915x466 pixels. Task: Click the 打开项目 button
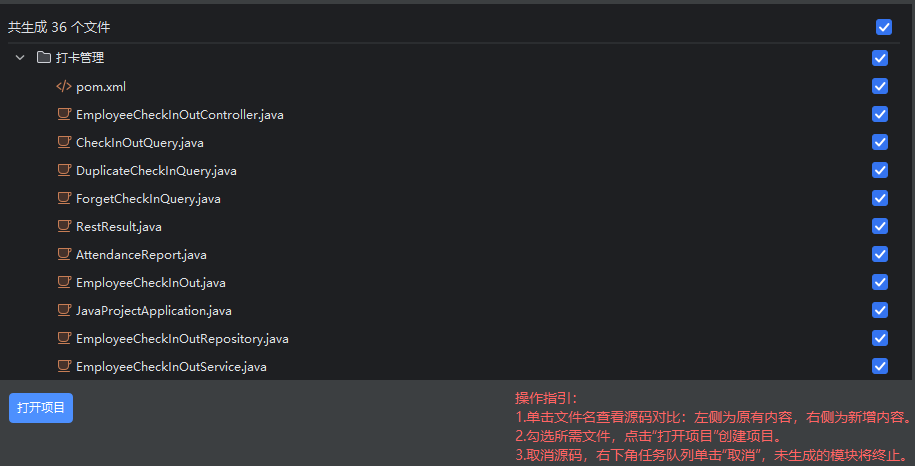(41, 408)
